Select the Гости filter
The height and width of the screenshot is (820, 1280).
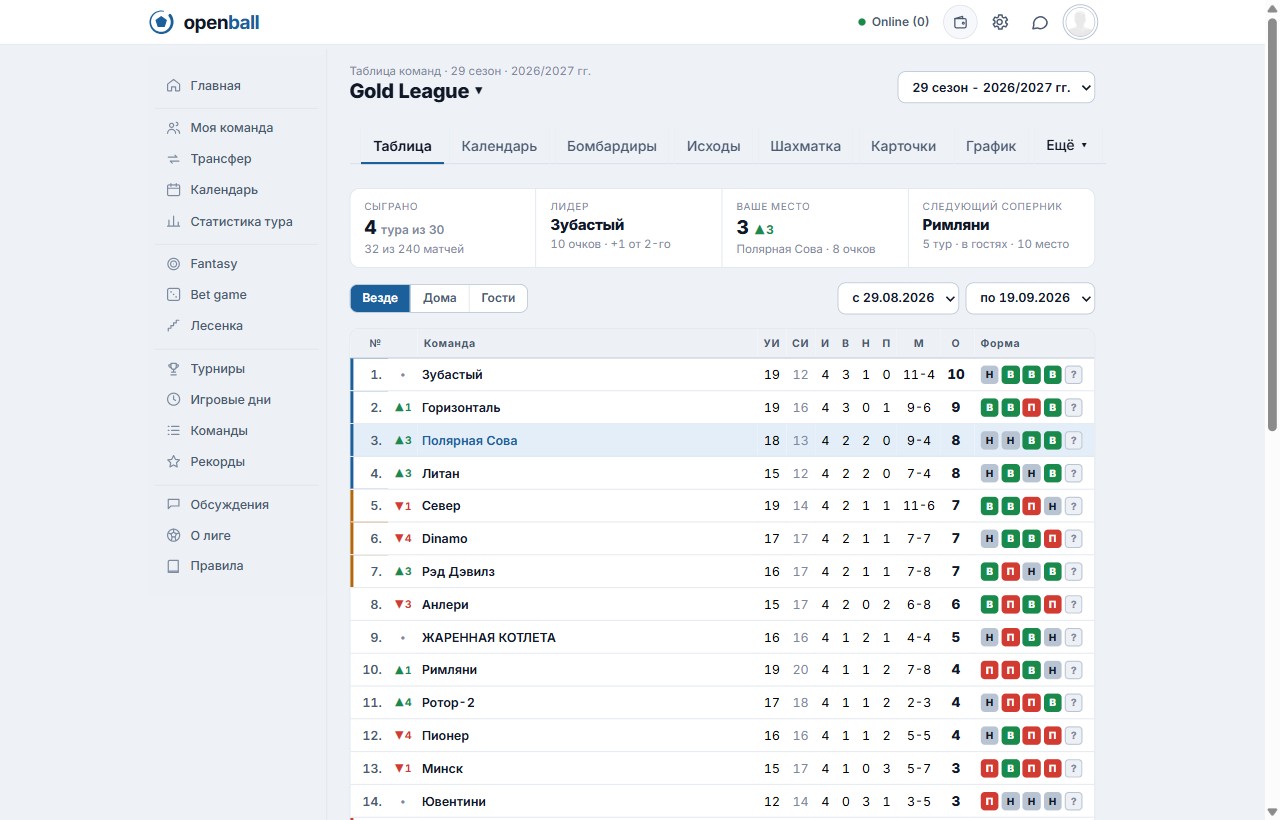point(498,298)
